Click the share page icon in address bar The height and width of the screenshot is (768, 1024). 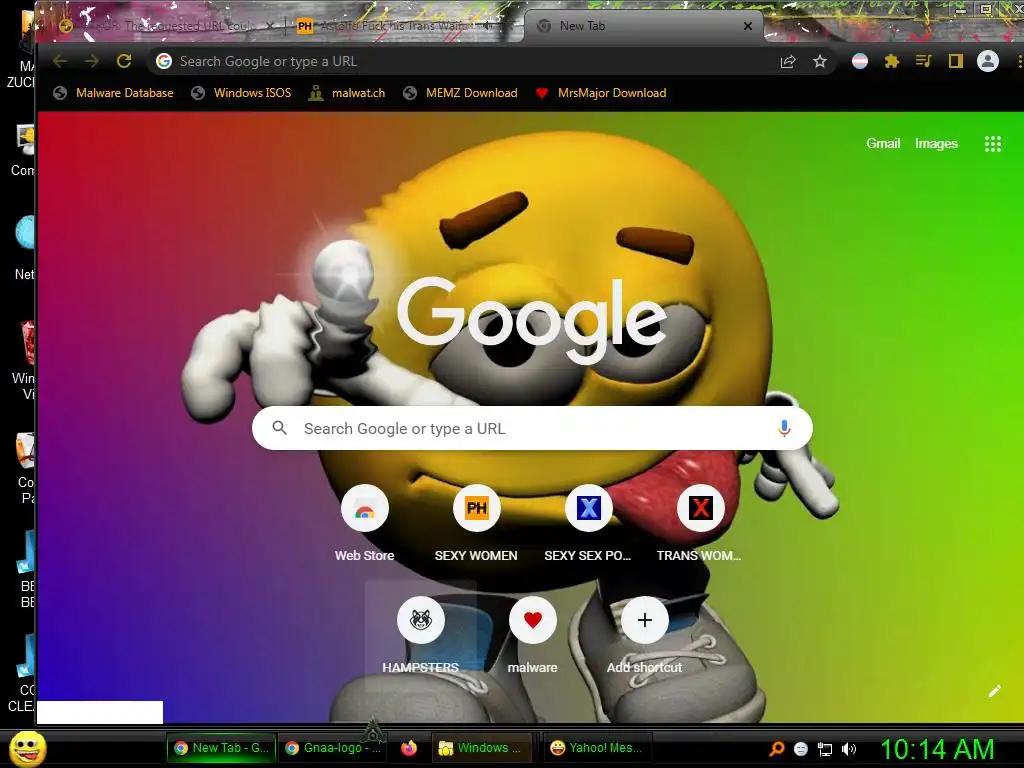tap(788, 61)
